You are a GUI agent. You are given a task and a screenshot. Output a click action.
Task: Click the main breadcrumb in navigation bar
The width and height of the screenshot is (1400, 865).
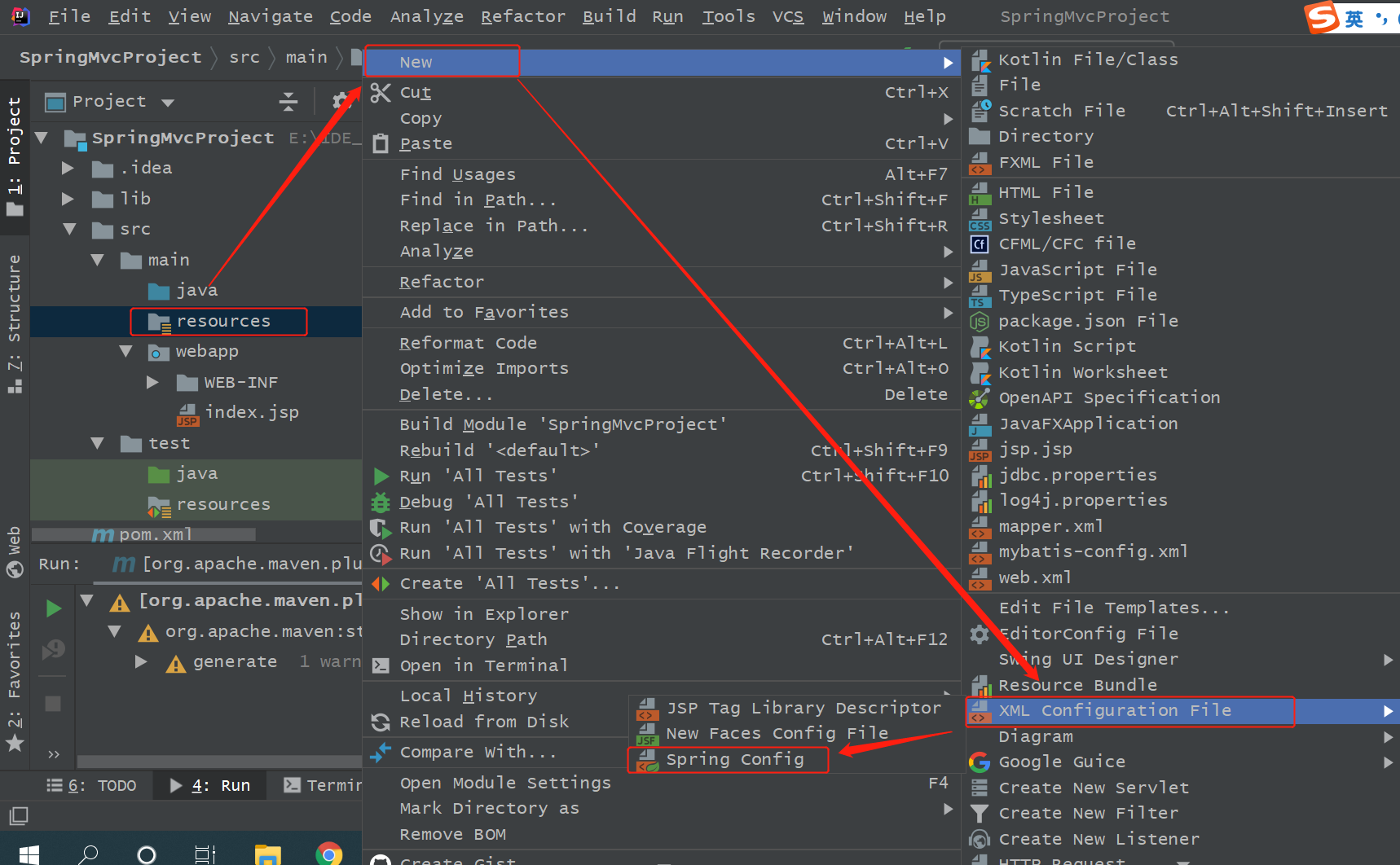click(306, 57)
